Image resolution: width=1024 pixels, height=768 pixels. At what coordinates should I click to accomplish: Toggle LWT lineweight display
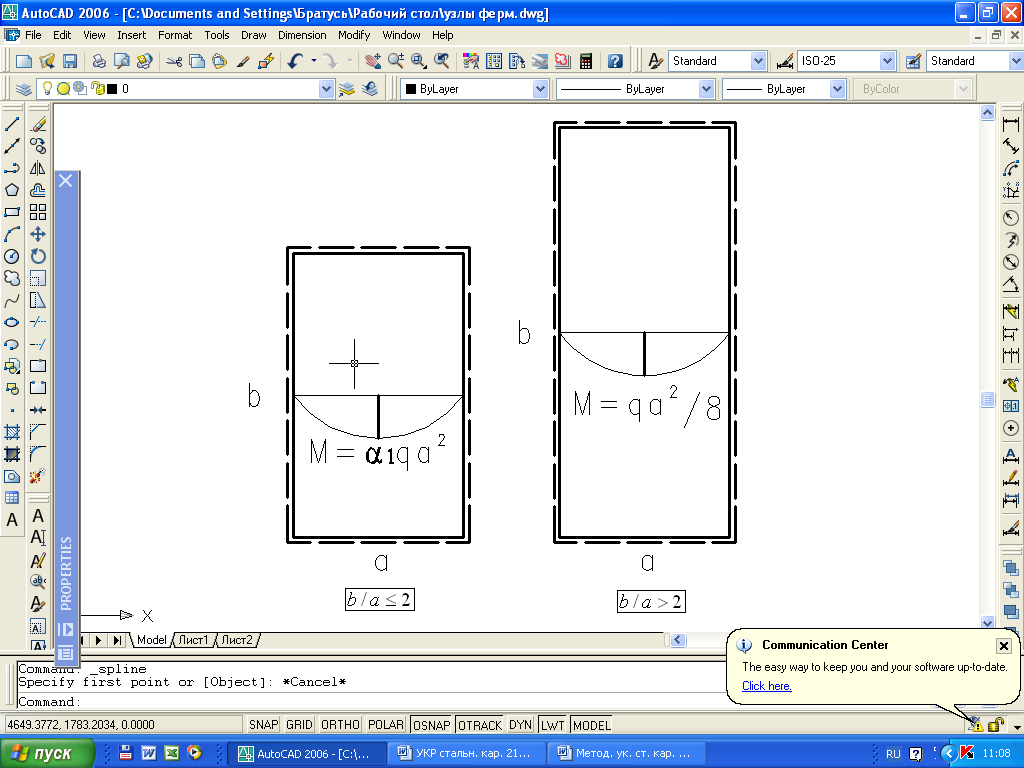552,725
